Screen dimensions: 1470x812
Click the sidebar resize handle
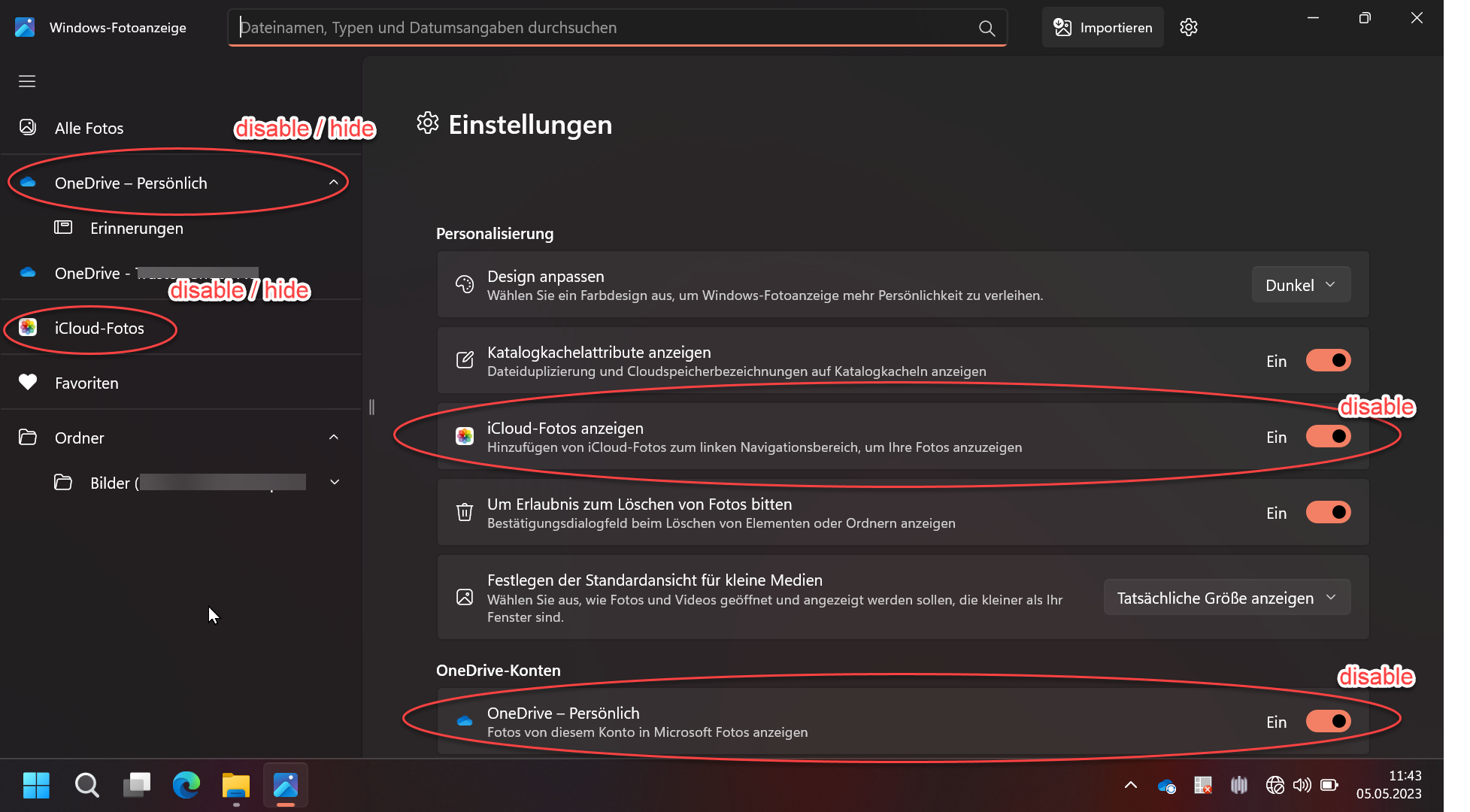coord(371,407)
